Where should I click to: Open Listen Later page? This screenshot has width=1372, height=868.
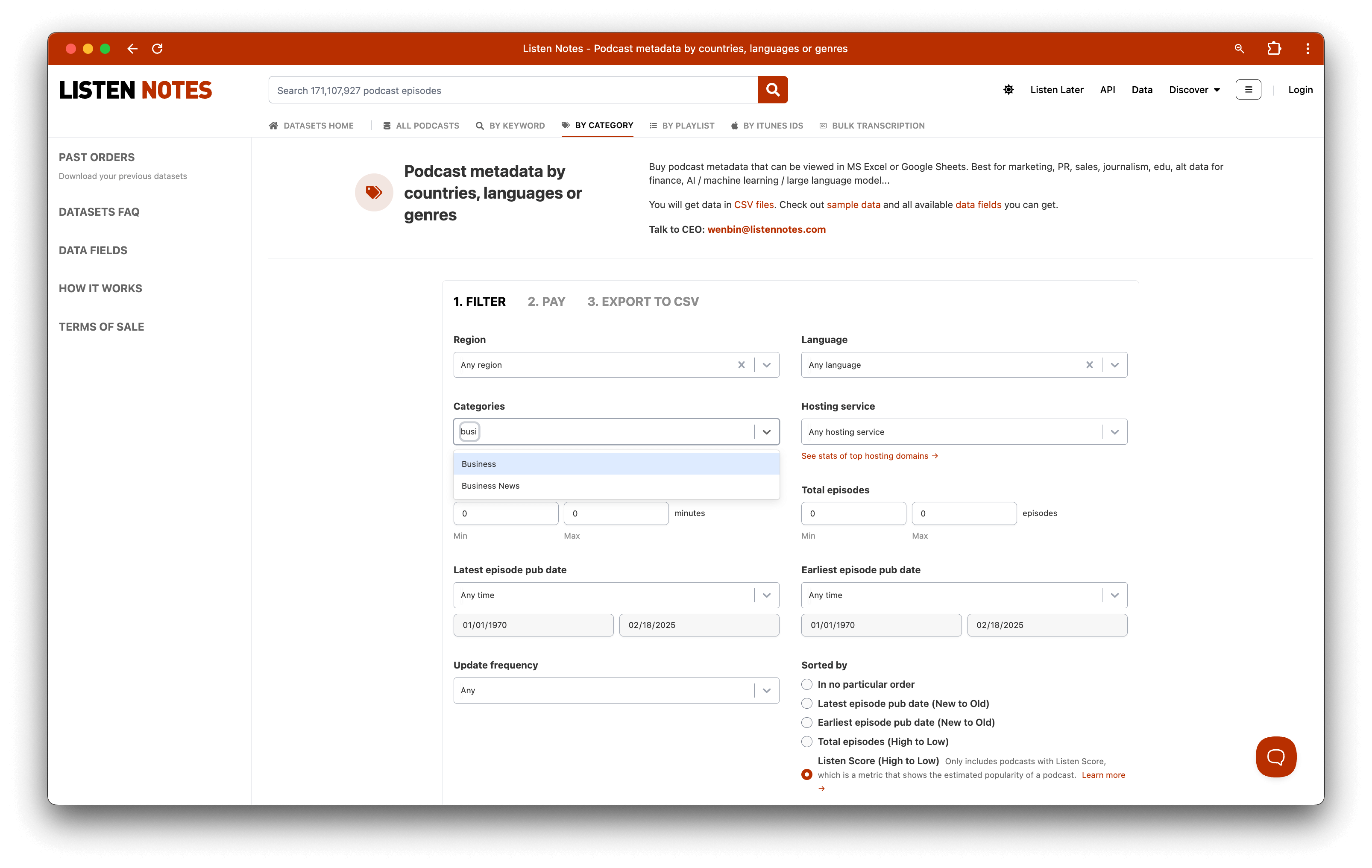(1056, 89)
